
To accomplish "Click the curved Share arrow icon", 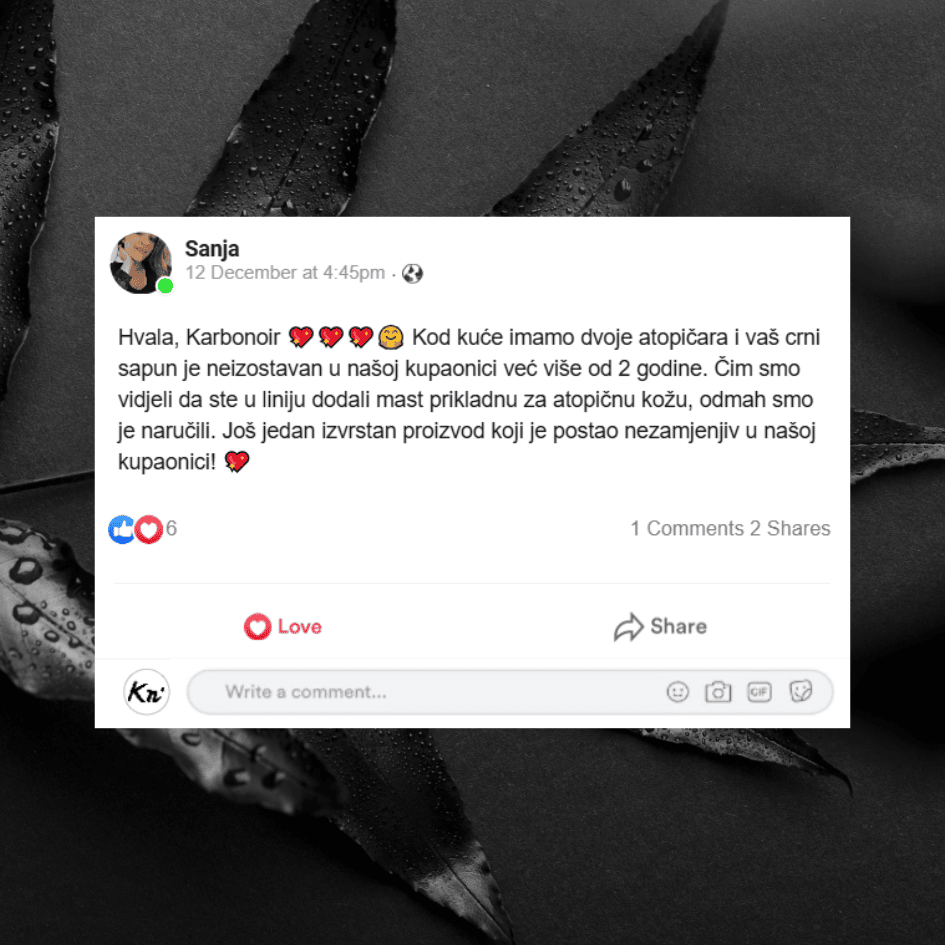I will point(629,627).
